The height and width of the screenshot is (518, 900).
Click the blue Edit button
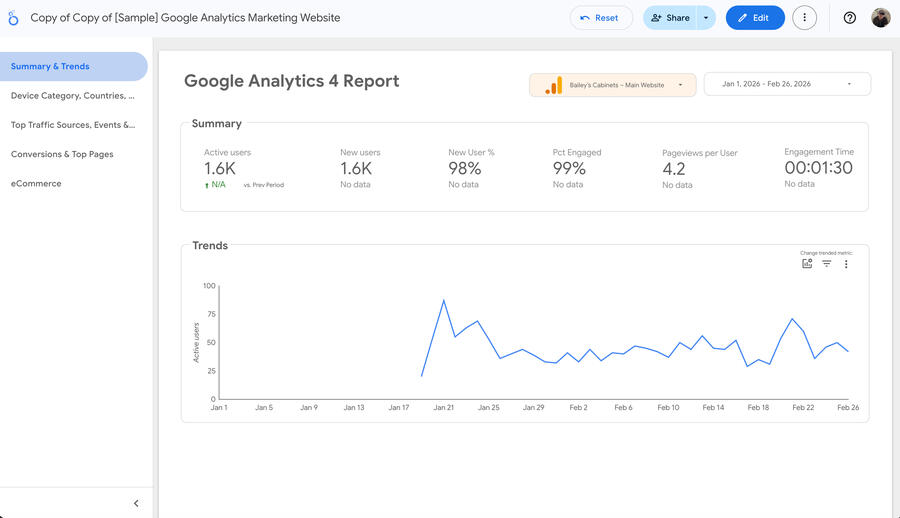(755, 18)
